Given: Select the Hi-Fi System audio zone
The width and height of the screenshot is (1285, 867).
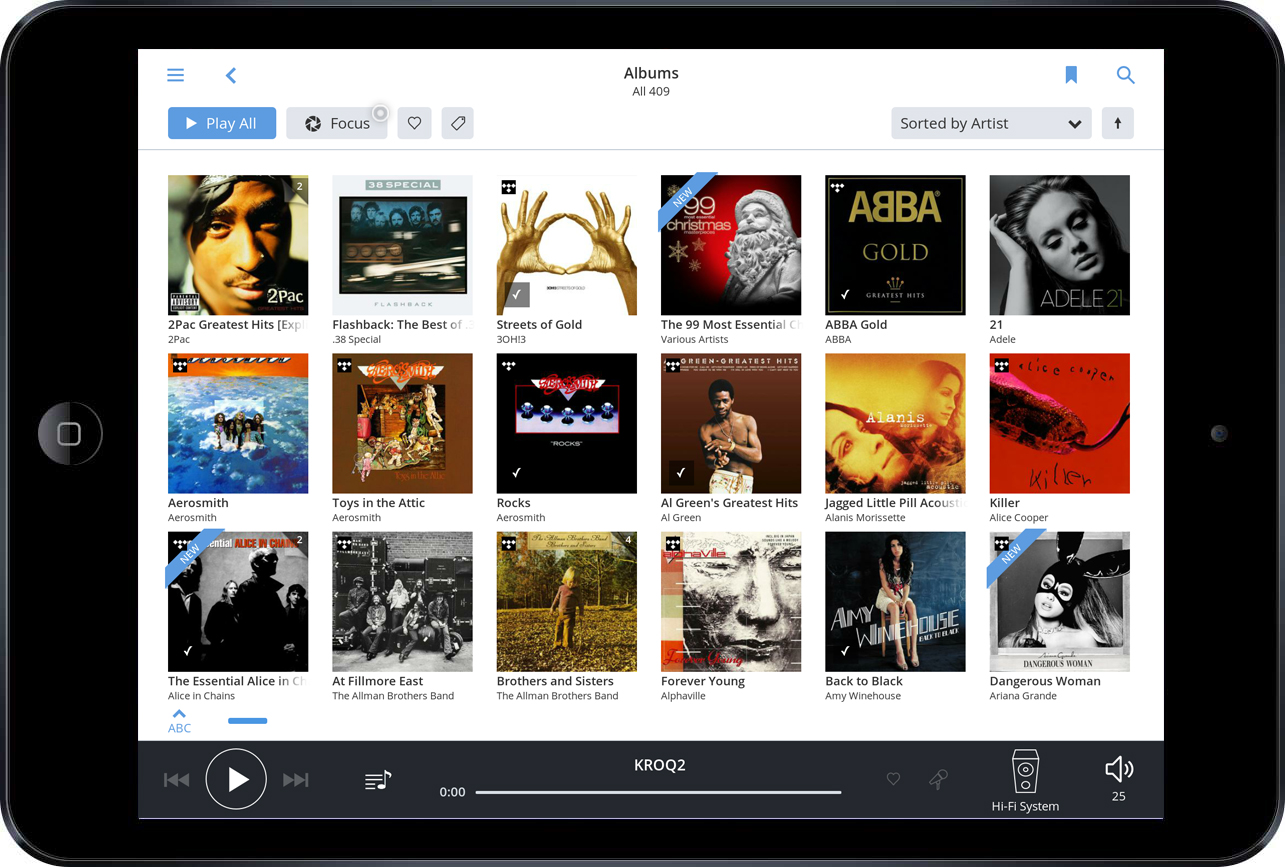Looking at the screenshot, I should tap(1025, 780).
